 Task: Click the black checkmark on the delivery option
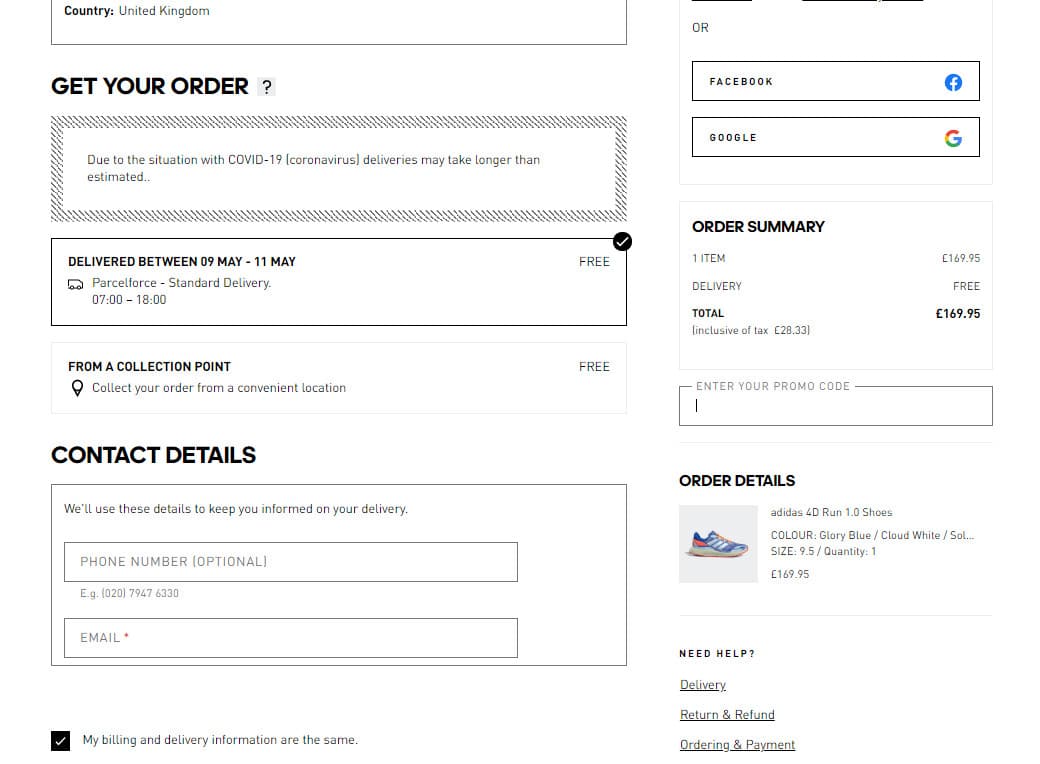tap(622, 241)
